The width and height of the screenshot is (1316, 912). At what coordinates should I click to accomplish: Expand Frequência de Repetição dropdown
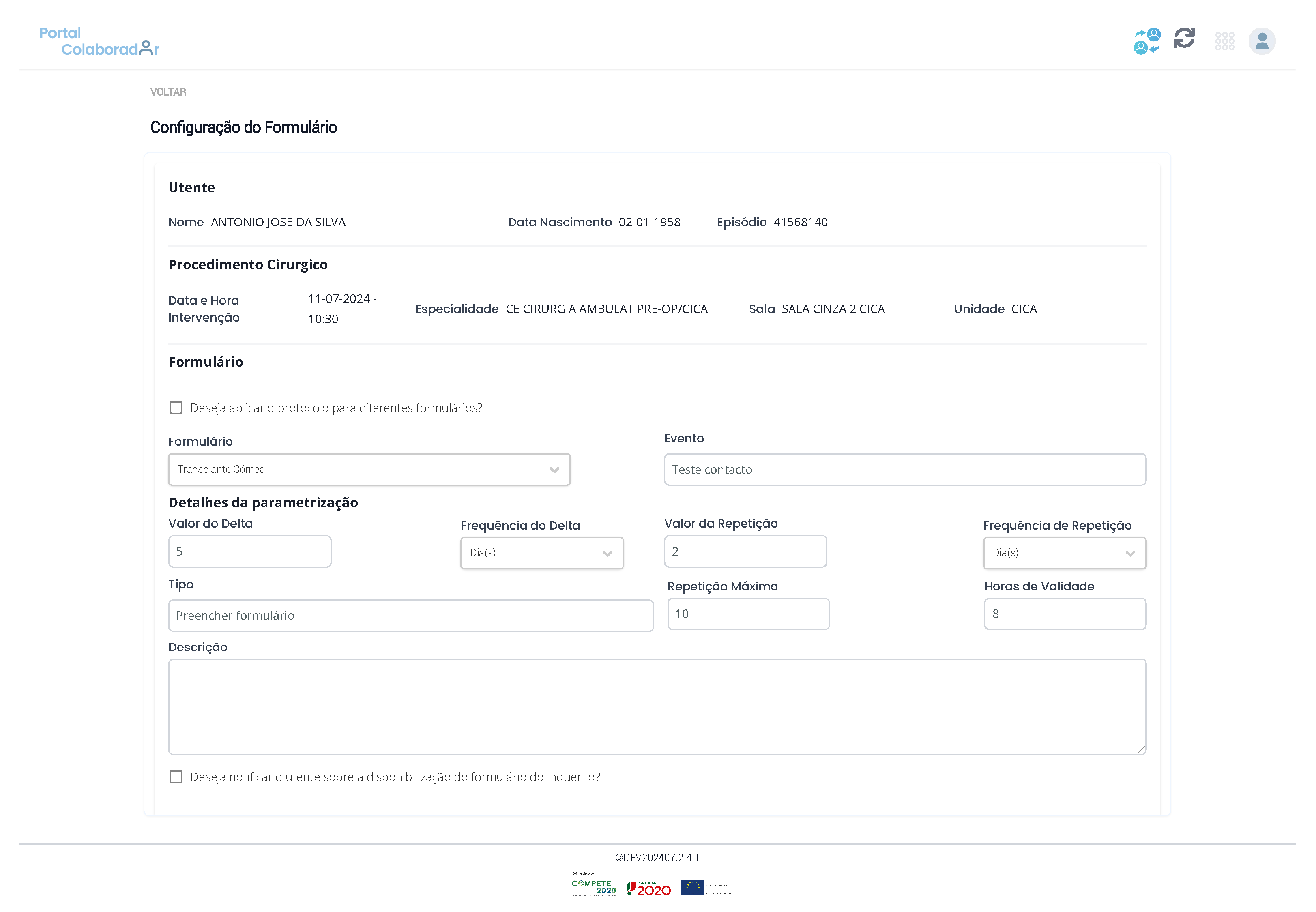tap(1064, 553)
